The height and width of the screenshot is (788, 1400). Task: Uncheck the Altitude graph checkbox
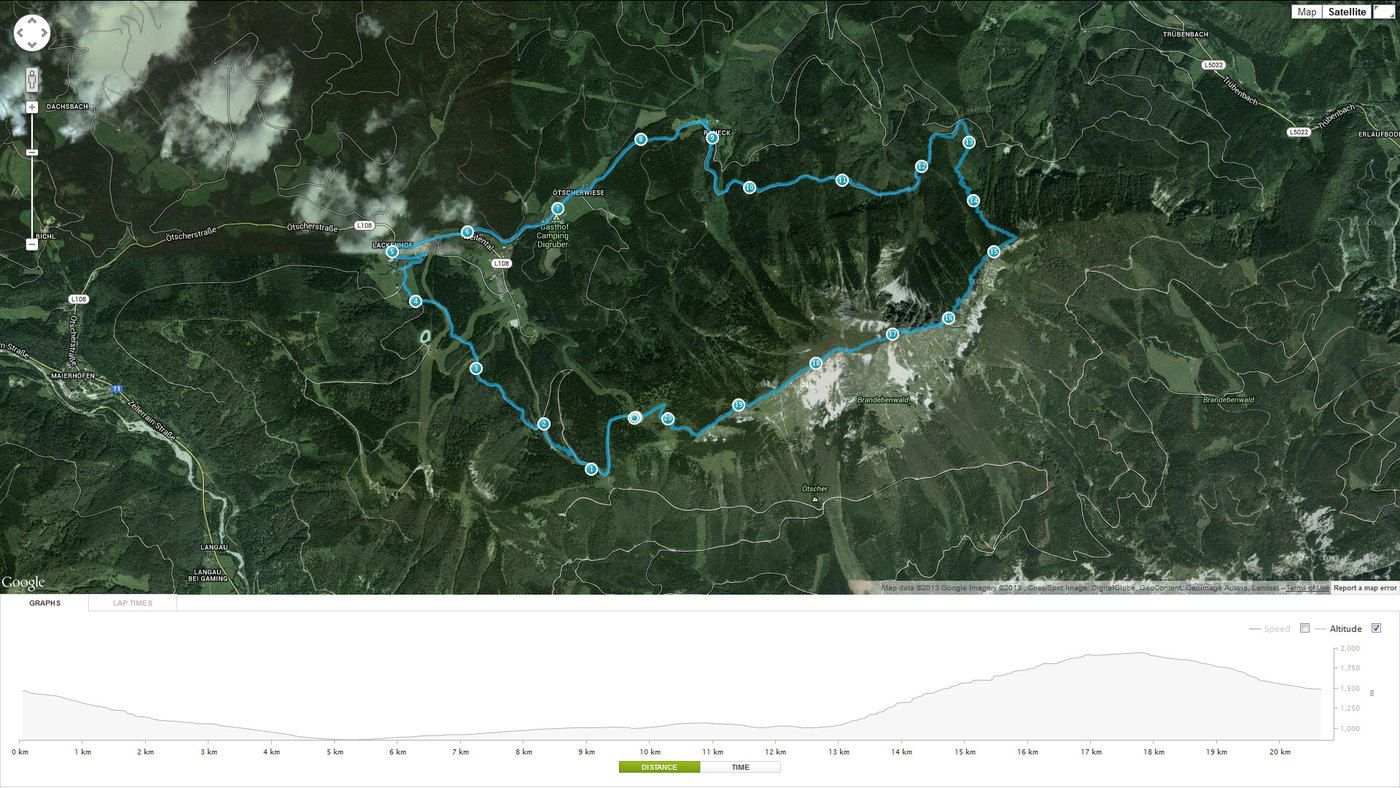1376,628
